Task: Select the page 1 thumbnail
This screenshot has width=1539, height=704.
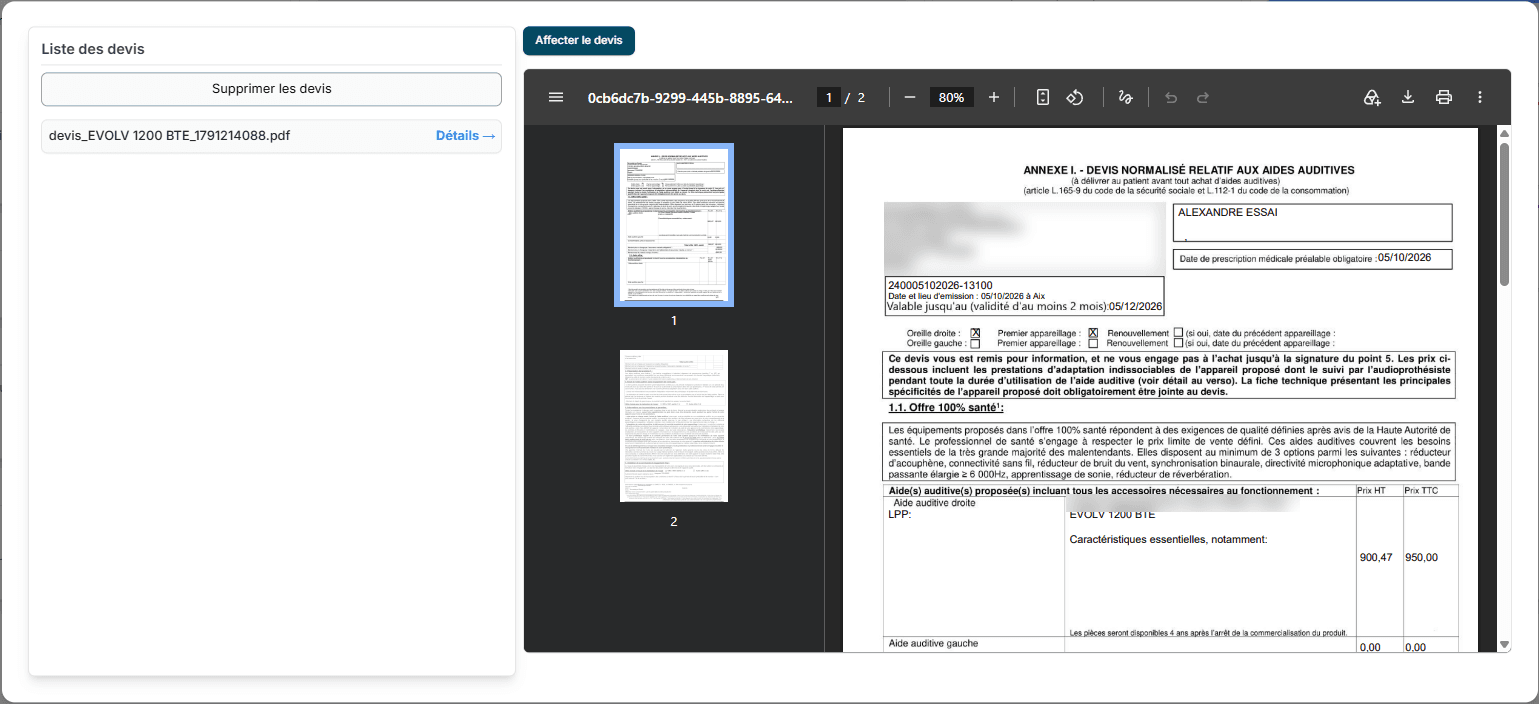Action: click(674, 225)
